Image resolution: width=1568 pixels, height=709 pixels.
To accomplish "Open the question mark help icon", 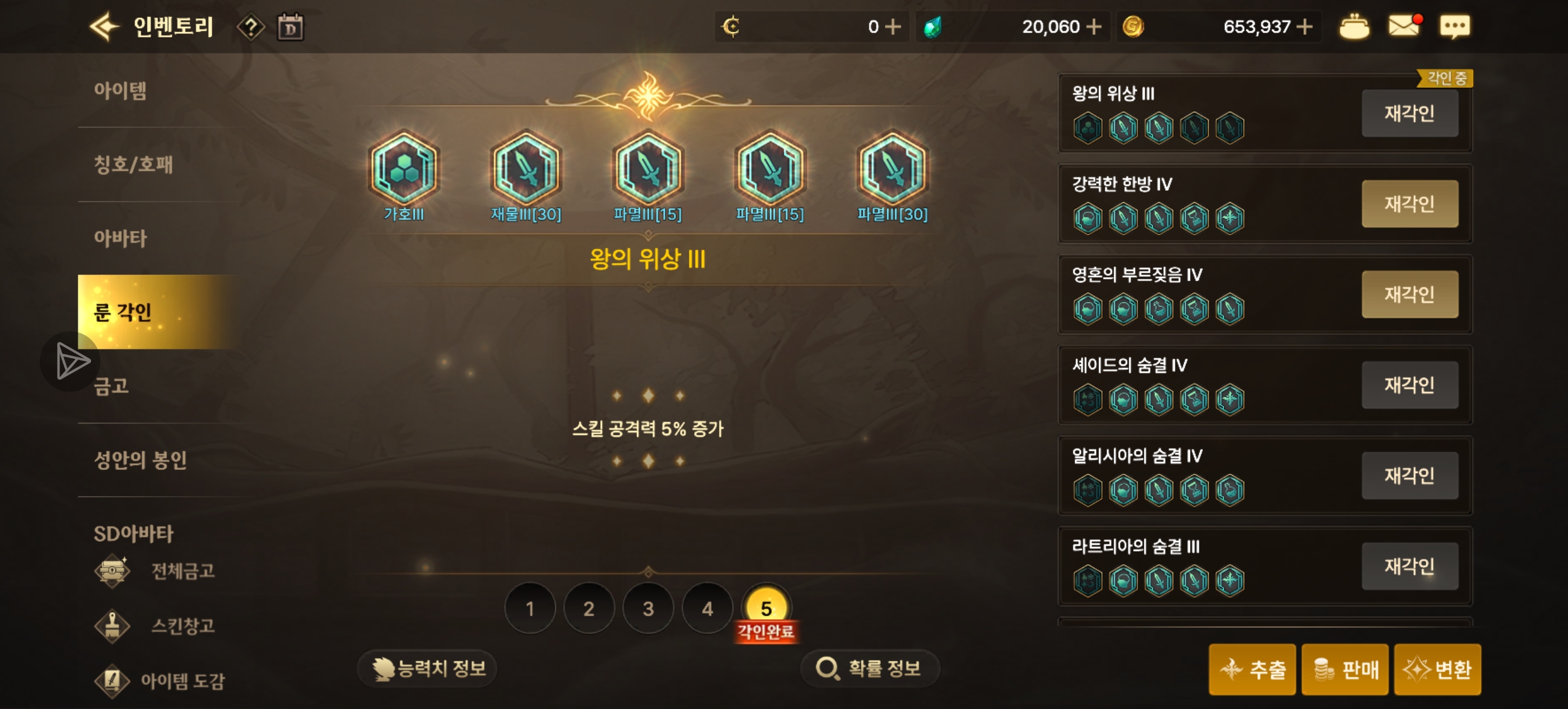I will pyautogui.click(x=250, y=27).
